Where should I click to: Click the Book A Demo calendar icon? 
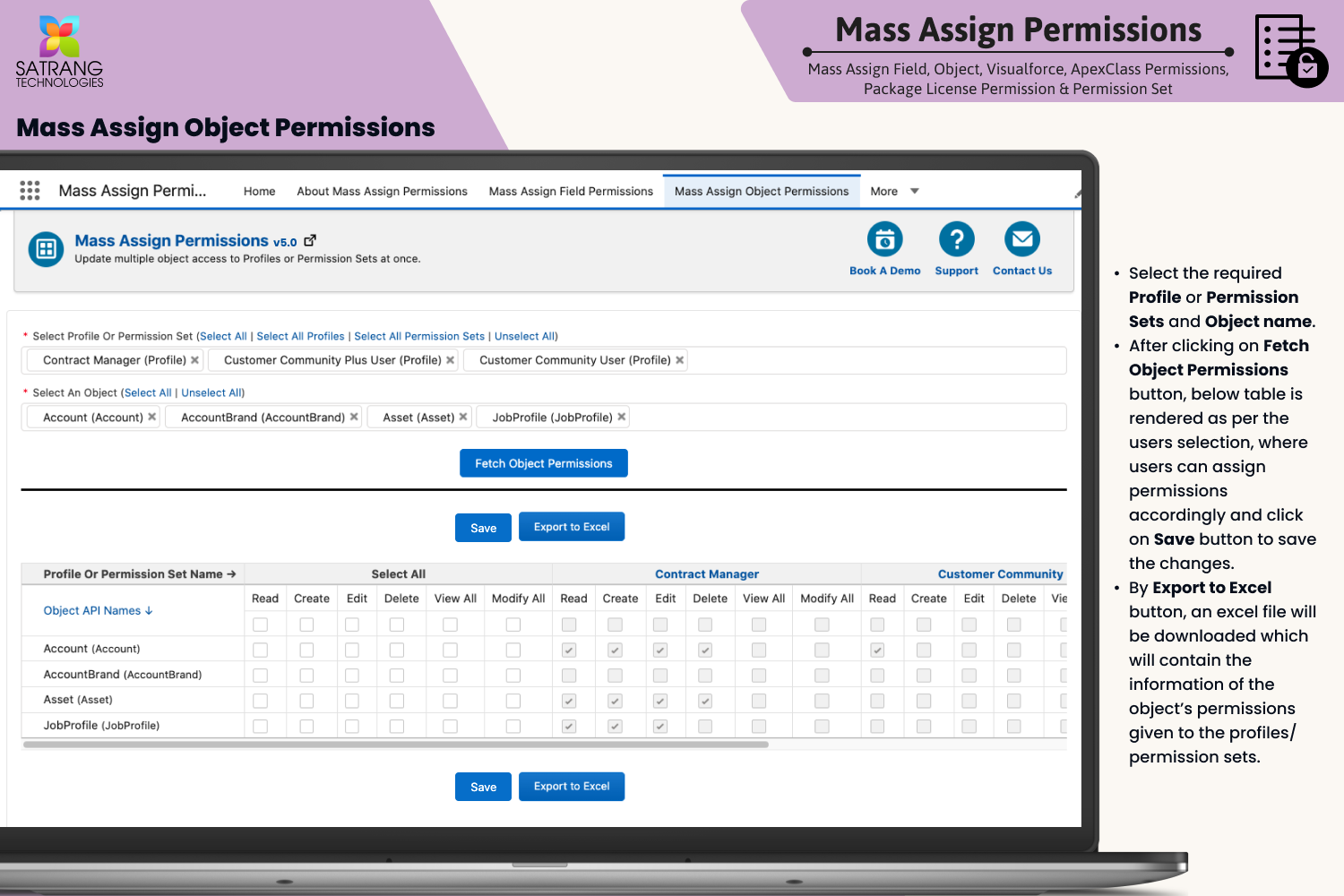pos(884,239)
